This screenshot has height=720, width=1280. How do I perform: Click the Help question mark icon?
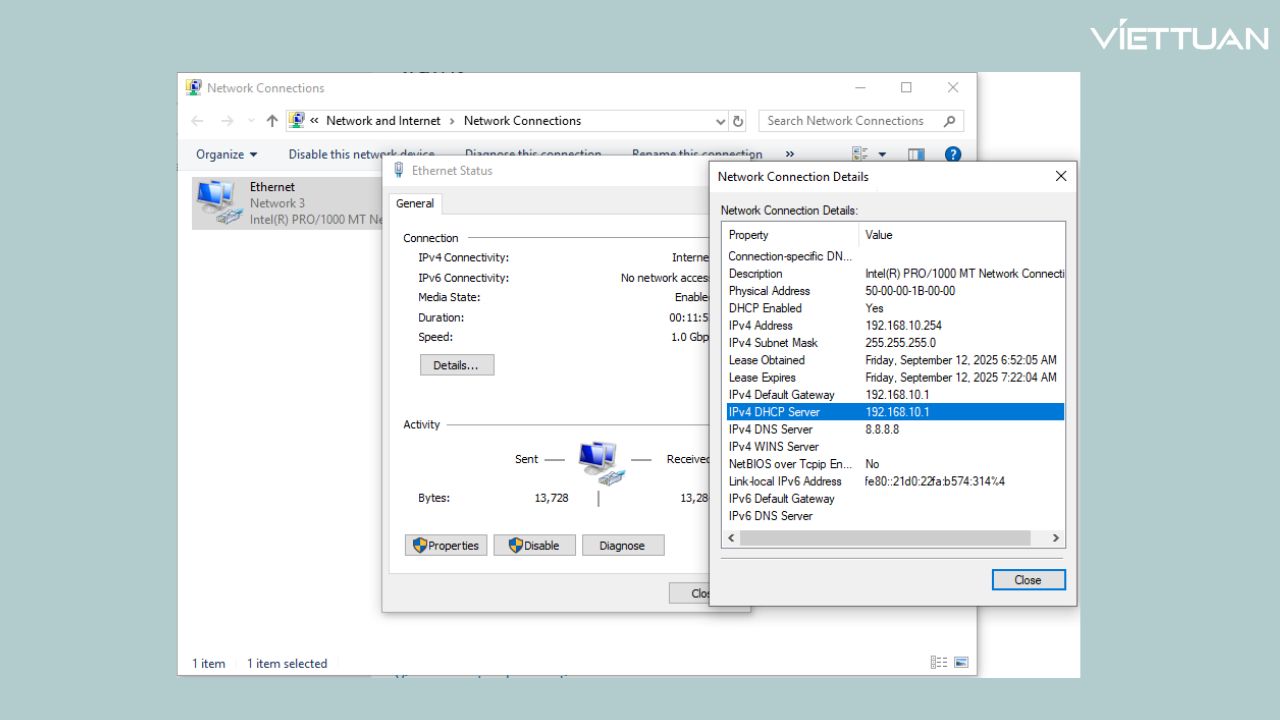pyautogui.click(x=952, y=154)
